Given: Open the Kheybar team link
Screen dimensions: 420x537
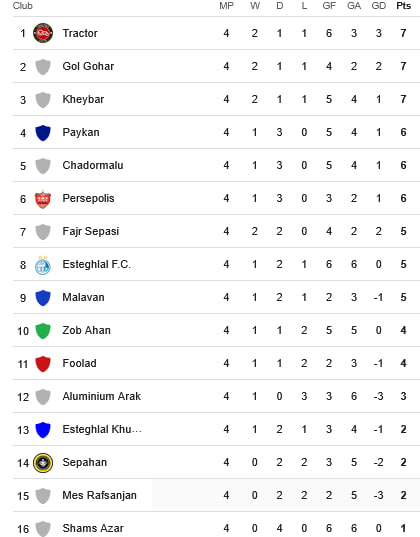Looking at the screenshot, I should coord(83,99).
